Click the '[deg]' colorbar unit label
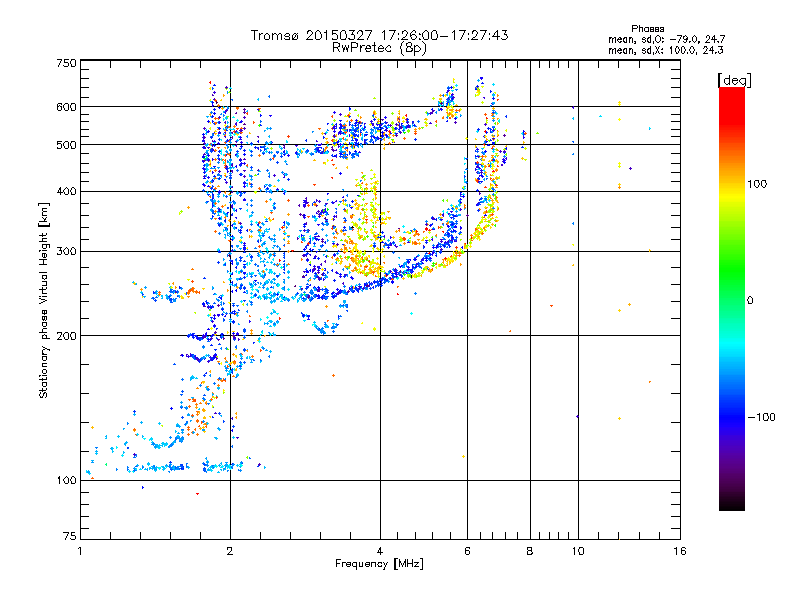This screenshot has width=800, height=600. pyautogui.click(x=734, y=80)
